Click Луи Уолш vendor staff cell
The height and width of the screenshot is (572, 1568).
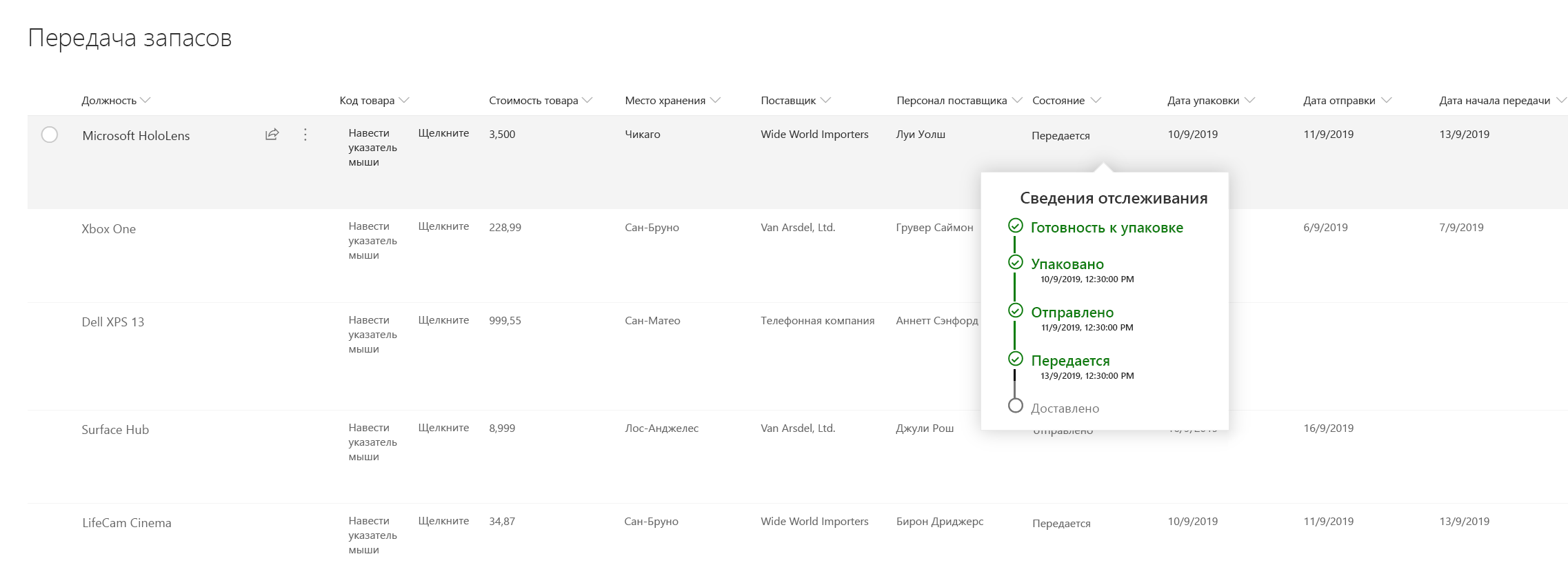click(921, 135)
